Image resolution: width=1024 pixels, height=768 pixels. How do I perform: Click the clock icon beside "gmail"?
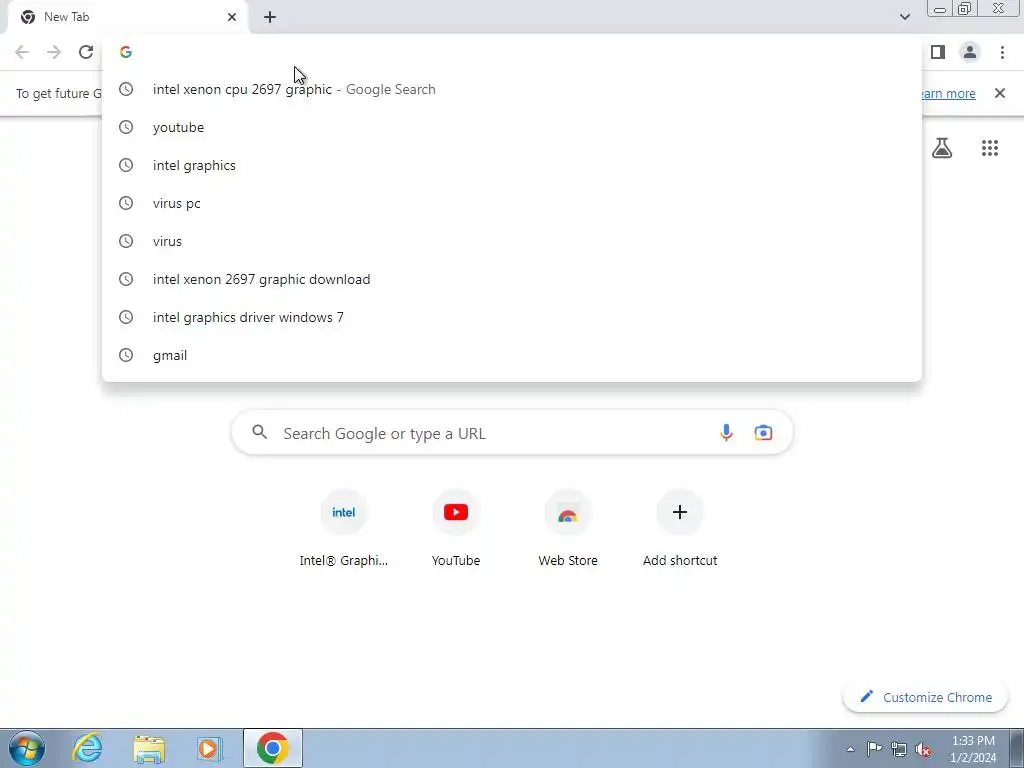tap(126, 355)
